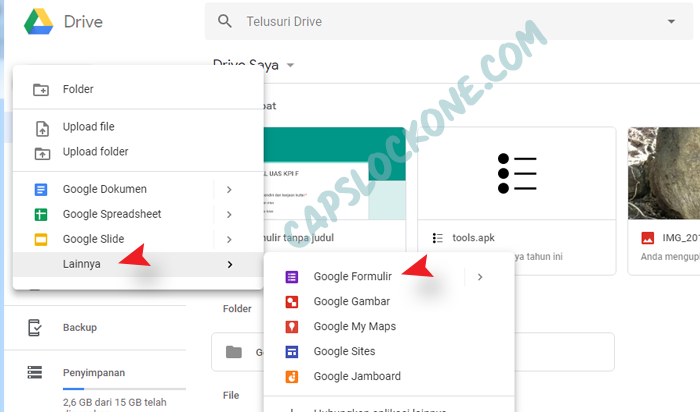Click the gray folder icon under Folder

click(x=233, y=352)
